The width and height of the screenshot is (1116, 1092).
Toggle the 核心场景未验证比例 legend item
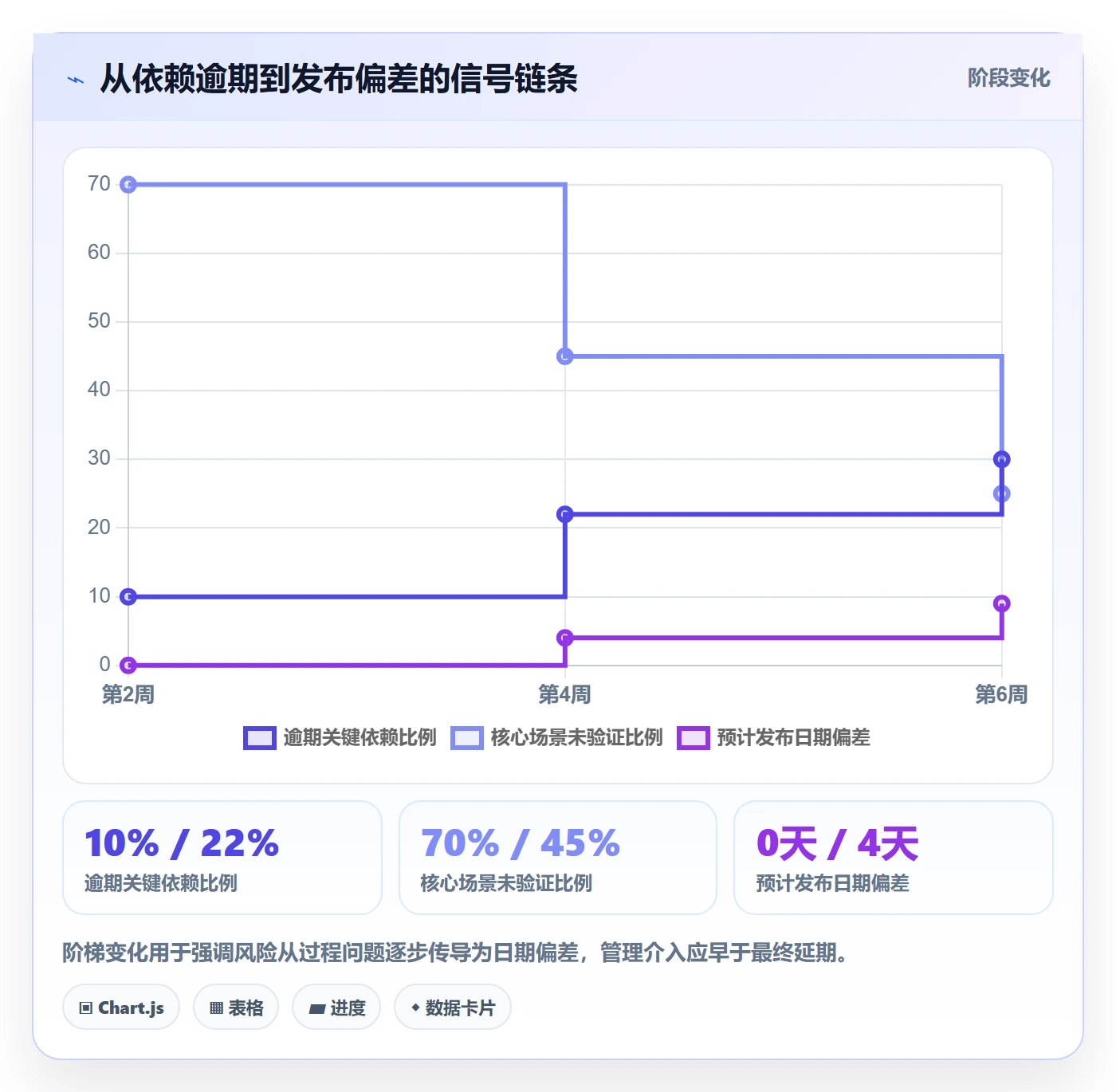point(556,738)
